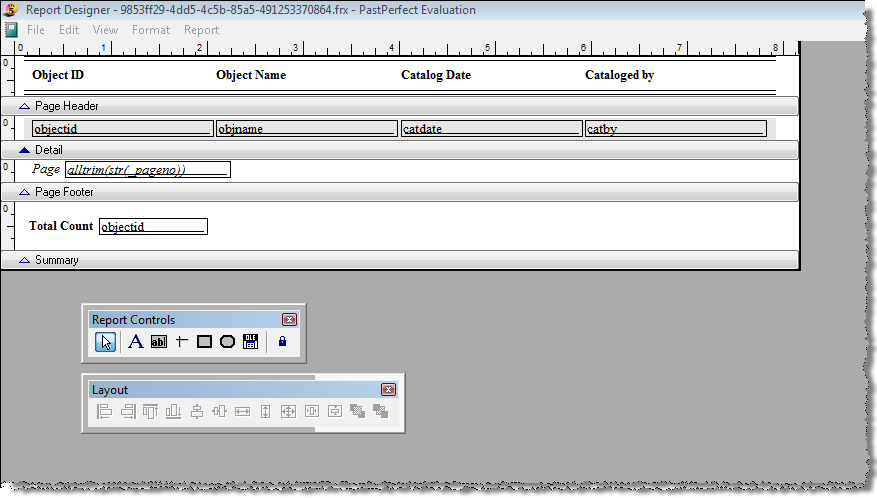Toggle the Button Lock padlock
This screenshot has width=877, height=498.
point(282,341)
